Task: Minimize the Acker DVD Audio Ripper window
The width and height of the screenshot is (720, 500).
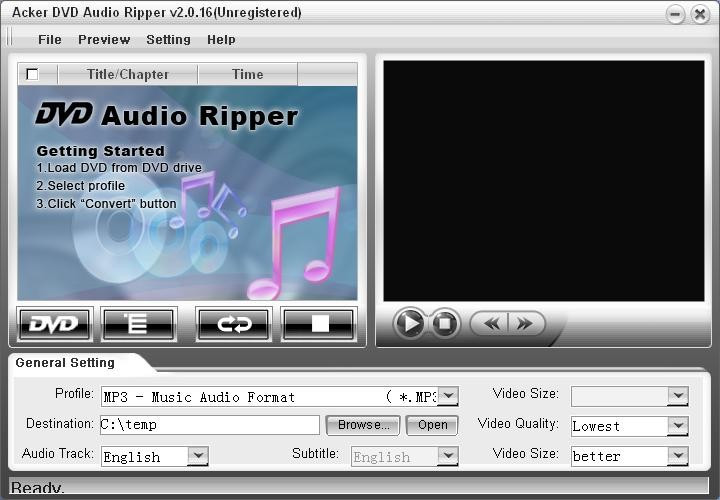Action: pos(675,14)
